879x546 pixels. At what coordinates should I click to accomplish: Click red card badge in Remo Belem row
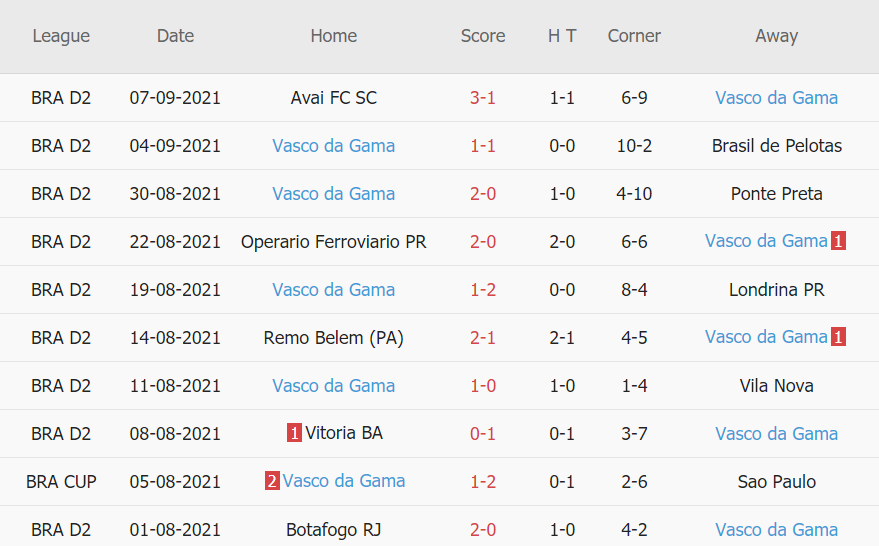[x=838, y=337]
